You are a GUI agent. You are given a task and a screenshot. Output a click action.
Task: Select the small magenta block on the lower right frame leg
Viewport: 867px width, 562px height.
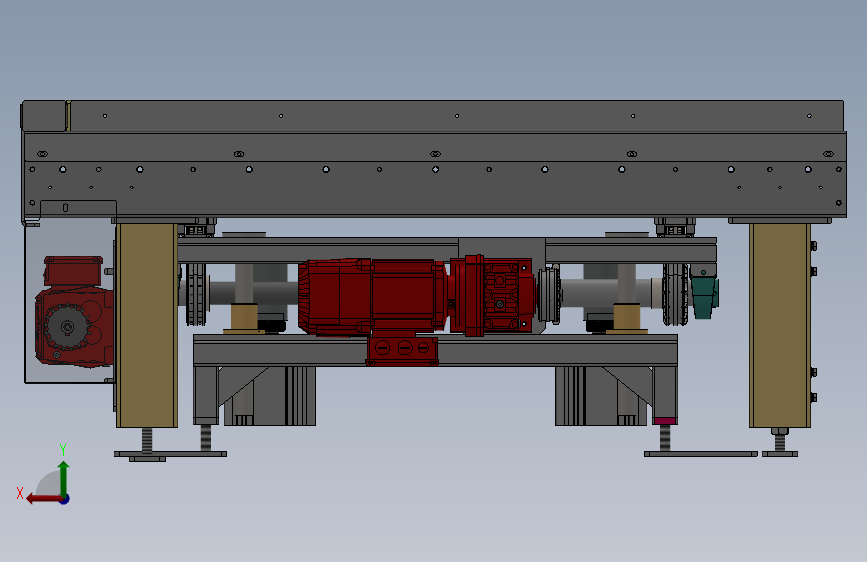pyautogui.click(x=664, y=421)
